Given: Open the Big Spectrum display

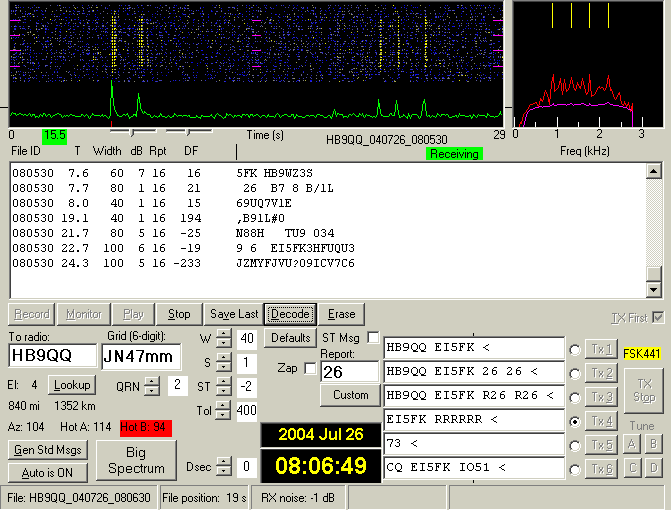Looking at the screenshot, I should click(137, 460).
